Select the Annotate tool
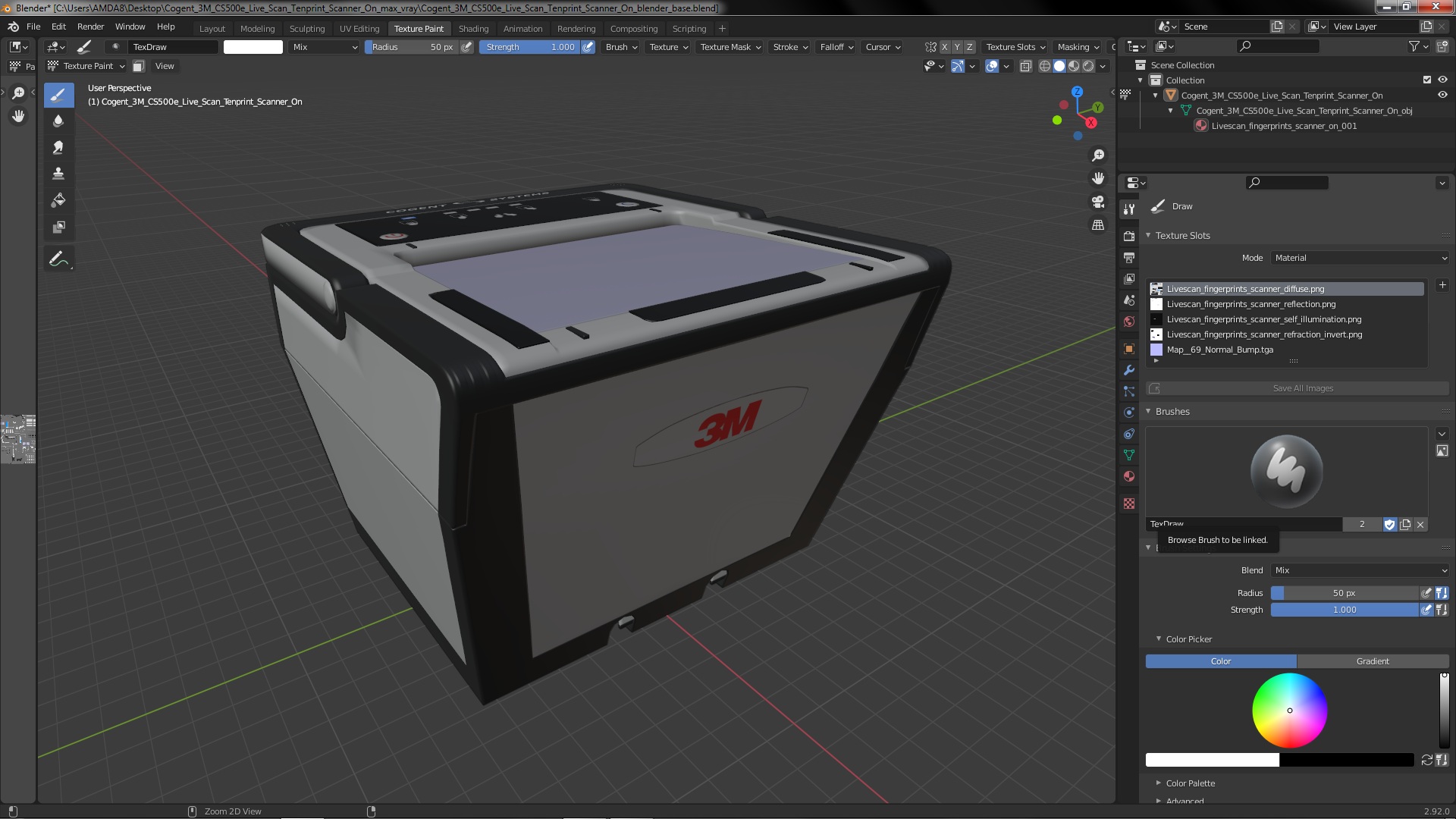Image resolution: width=1456 pixels, height=819 pixels. pos(58,259)
